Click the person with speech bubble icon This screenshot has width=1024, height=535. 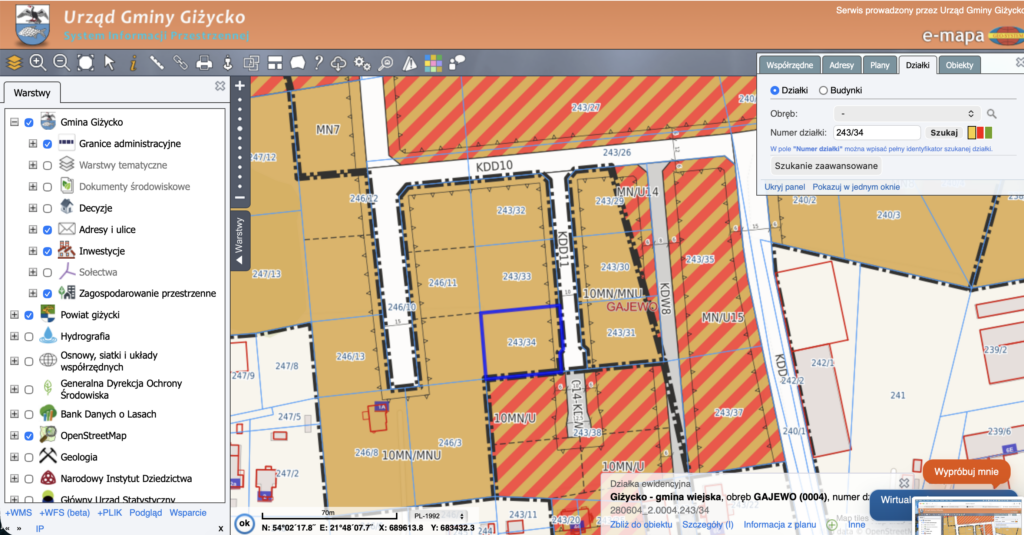coord(457,62)
